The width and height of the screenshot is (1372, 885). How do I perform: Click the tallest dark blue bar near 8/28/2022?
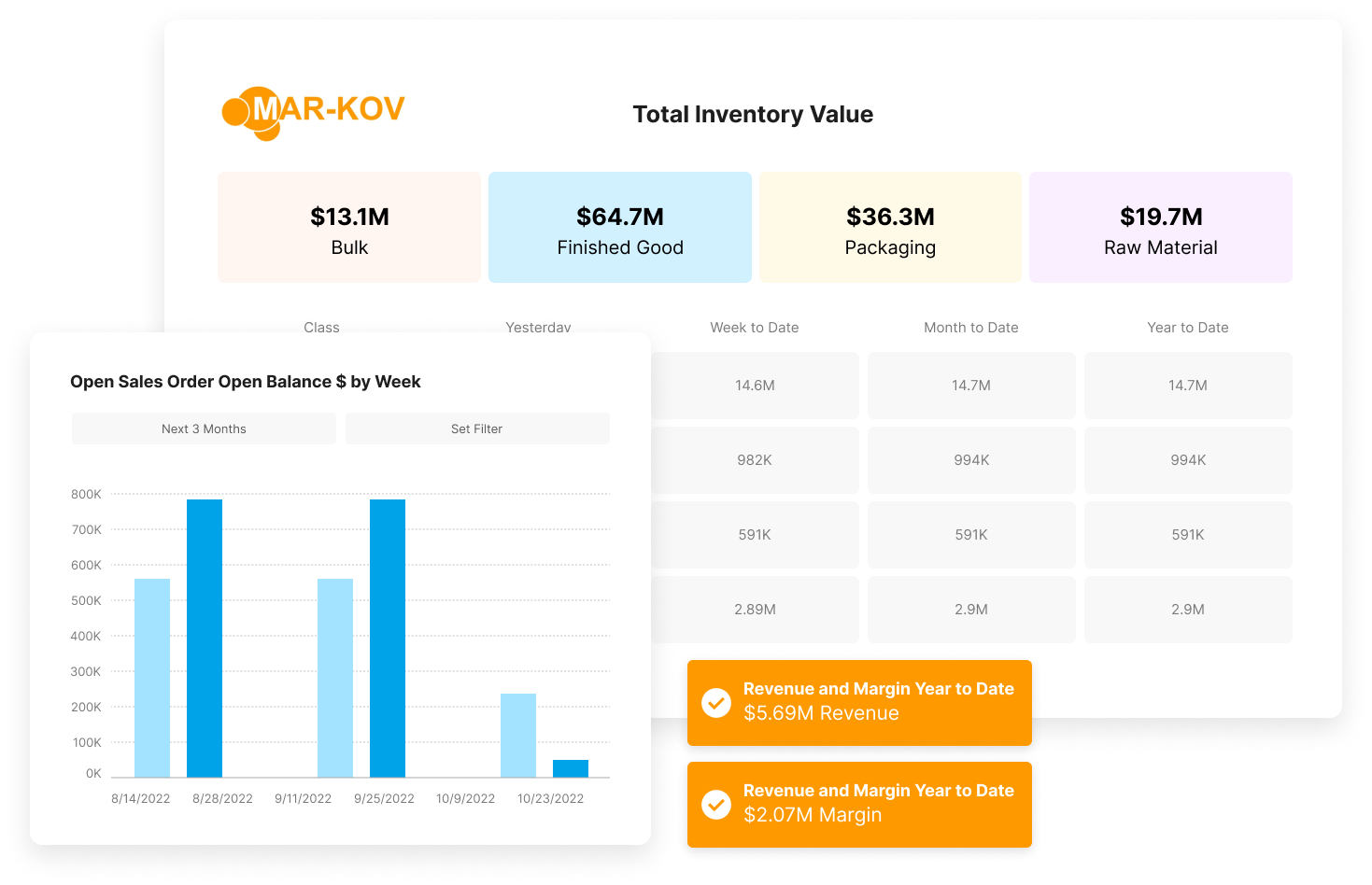click(x=205, y=638)
